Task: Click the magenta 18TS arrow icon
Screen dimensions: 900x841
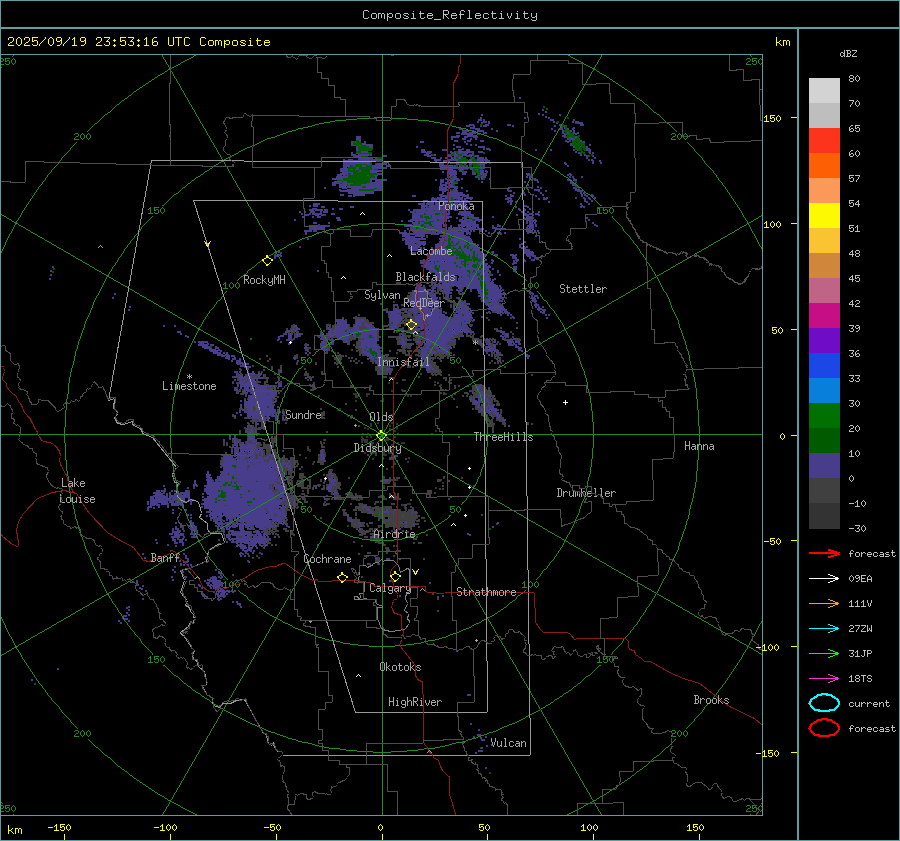Action: pyautogui.click(x=823, y=678)
